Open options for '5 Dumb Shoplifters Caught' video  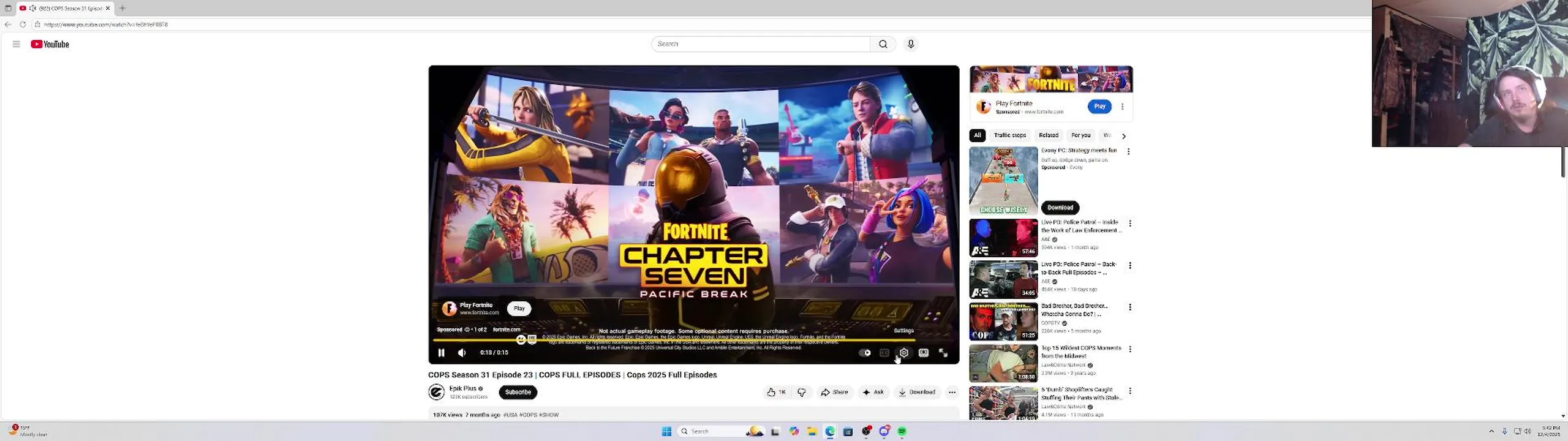[1130, 391]
